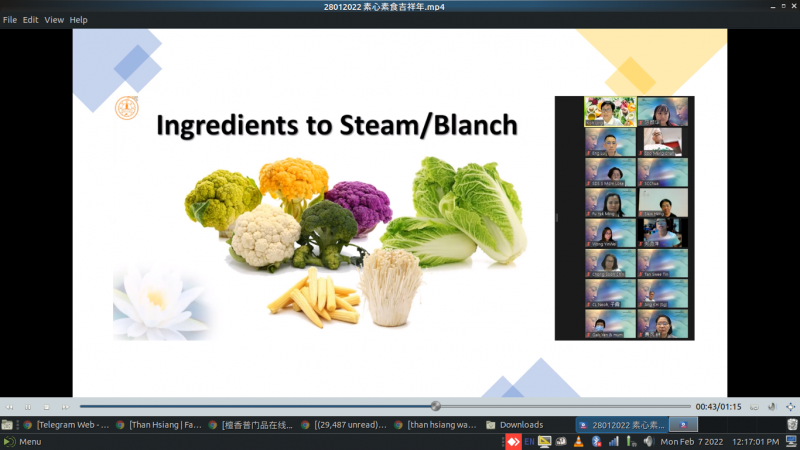Switch to the Downloads folder taskbar window

tap(515, 424)
